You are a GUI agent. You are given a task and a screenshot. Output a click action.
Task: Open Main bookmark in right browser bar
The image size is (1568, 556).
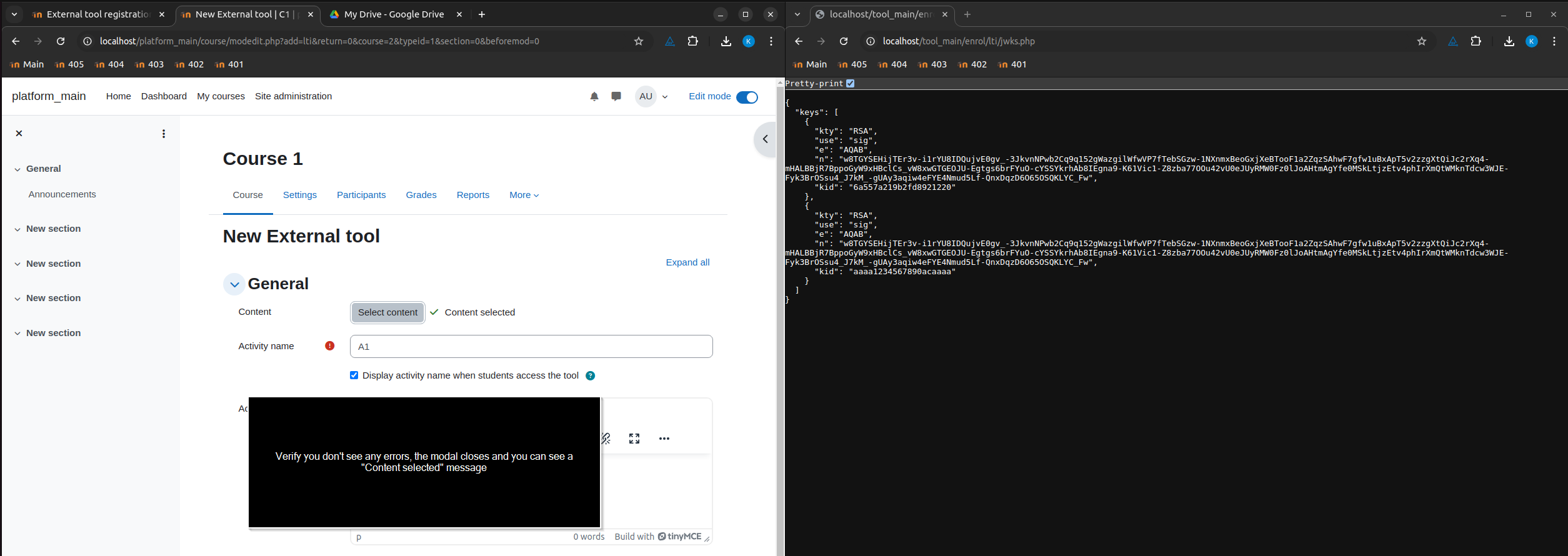809,64
